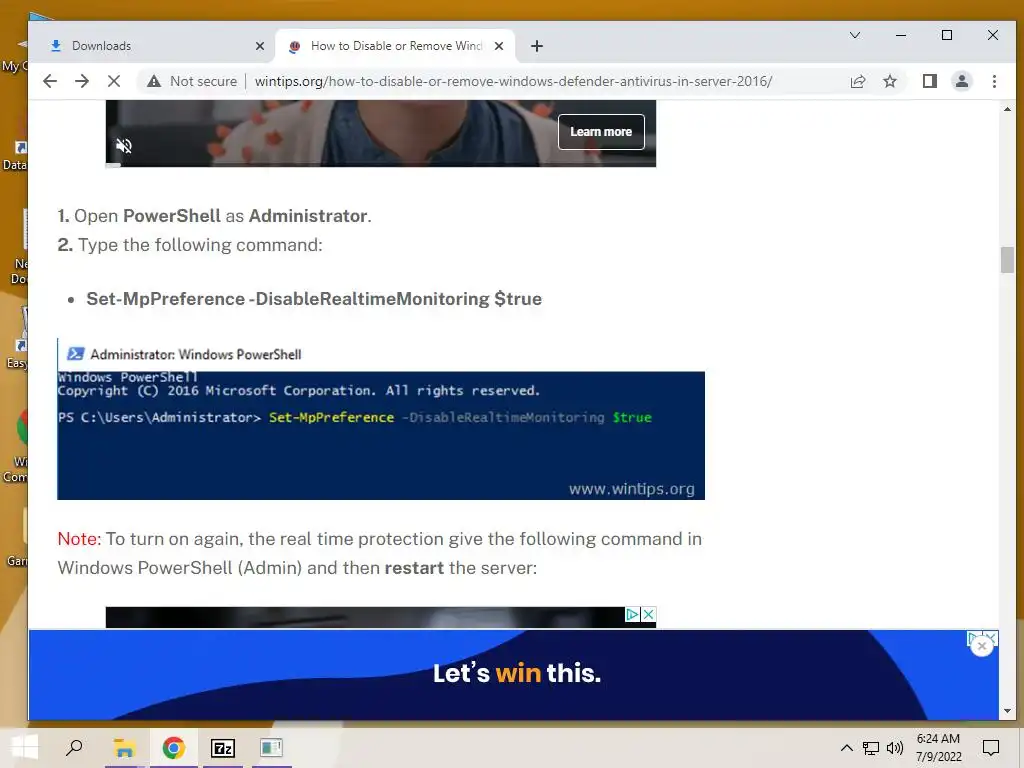Screen dimensions: 1024x768
Task: Open the Action Center notifications
Action: point(991,748)
